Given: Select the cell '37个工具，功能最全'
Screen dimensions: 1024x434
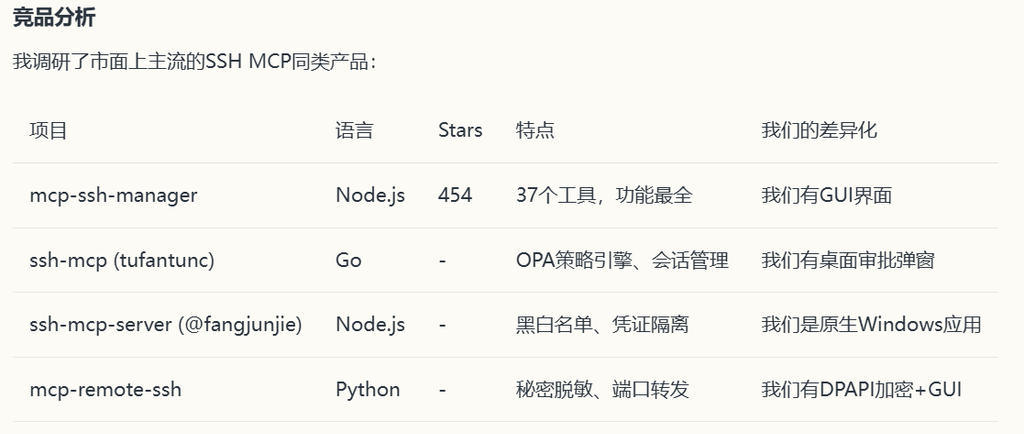Looking at the screenshot, I should click(x=604, y=195).
